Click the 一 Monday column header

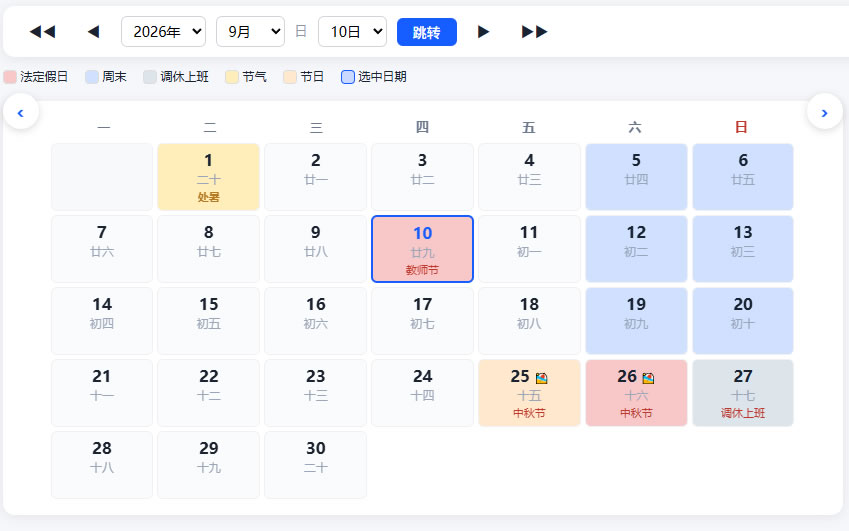click(x=103, y=127)
